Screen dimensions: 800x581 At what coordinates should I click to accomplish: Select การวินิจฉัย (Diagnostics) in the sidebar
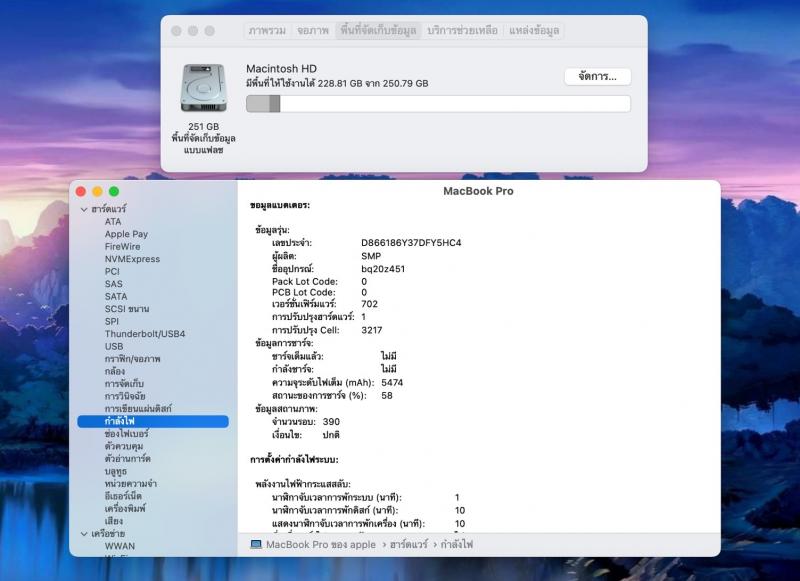tap(125, 396)
